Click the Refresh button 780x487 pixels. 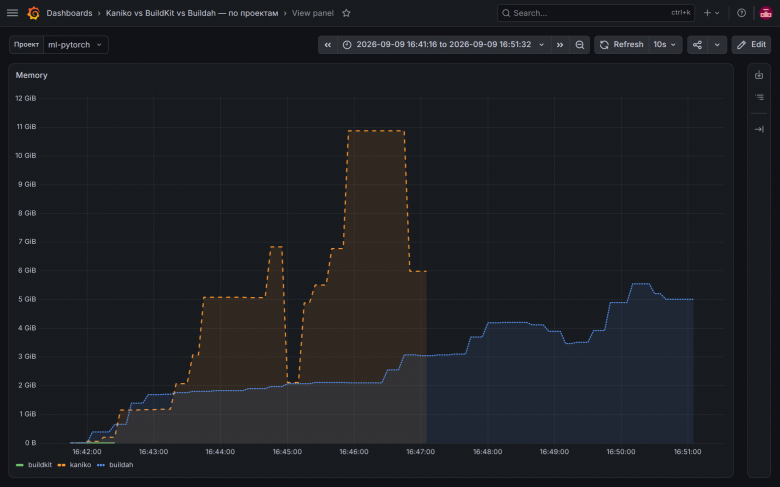622,45
